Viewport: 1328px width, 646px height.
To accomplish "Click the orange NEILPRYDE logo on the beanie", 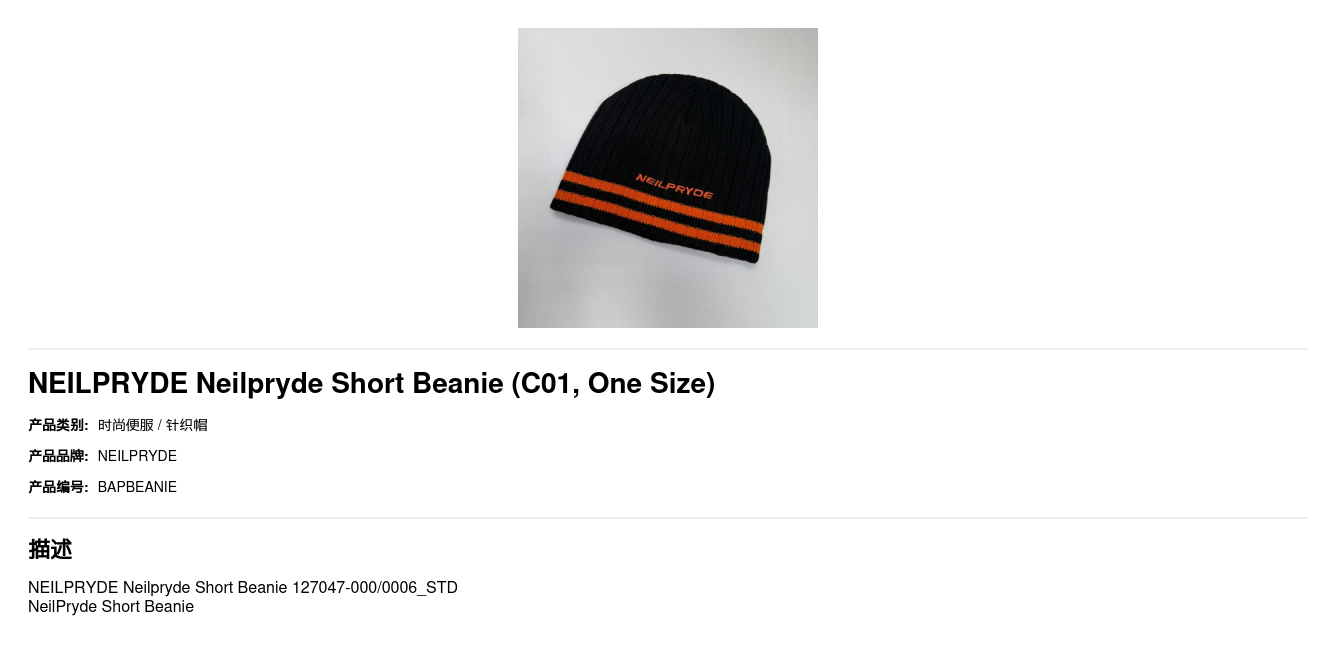I will click(674, 185).
